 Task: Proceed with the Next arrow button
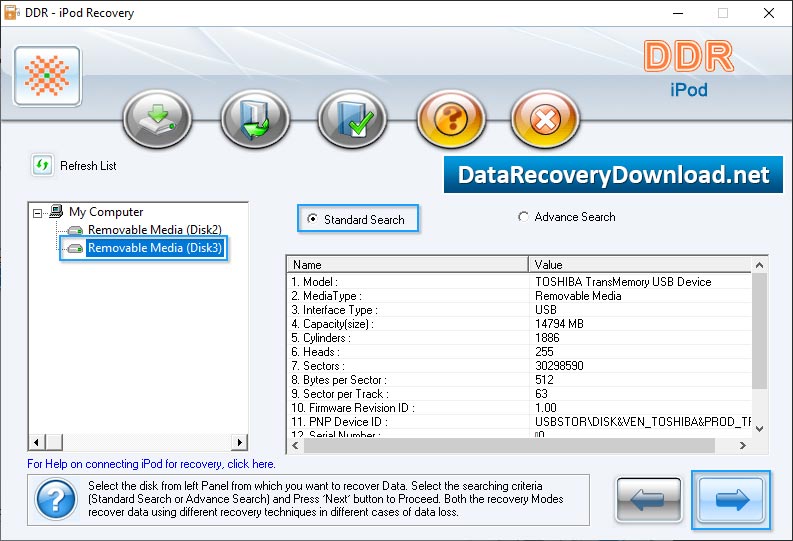(x=731, y=500)
